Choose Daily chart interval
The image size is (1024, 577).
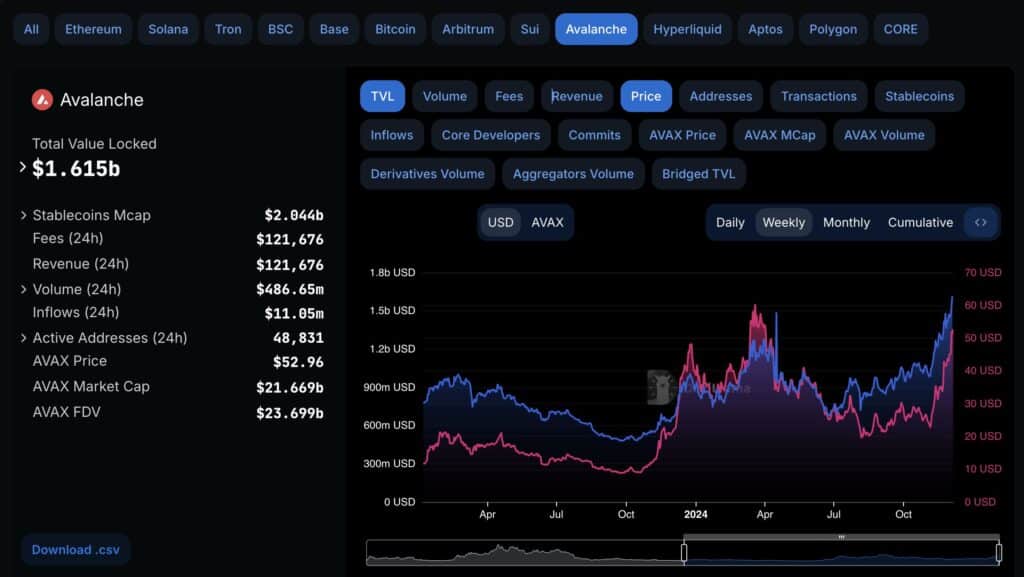[x=730, y=223]
